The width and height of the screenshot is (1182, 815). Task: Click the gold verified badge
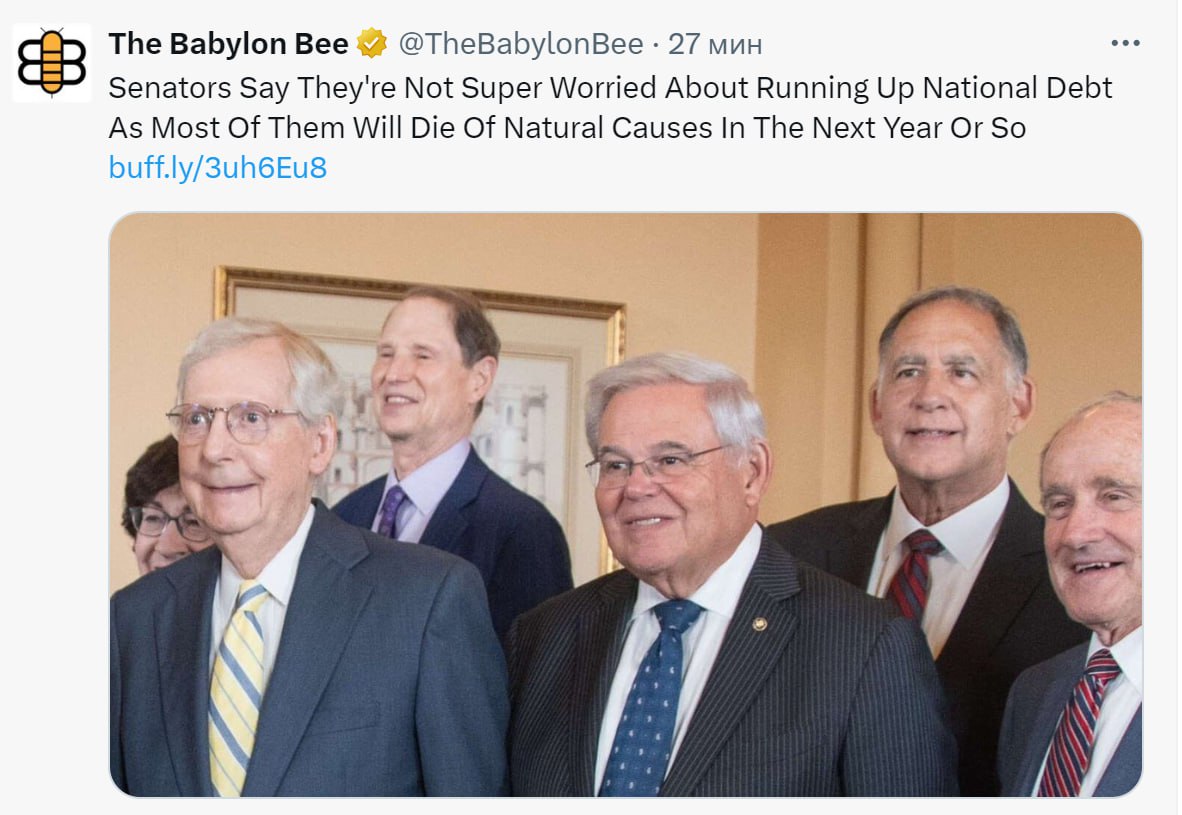point(372,44)
